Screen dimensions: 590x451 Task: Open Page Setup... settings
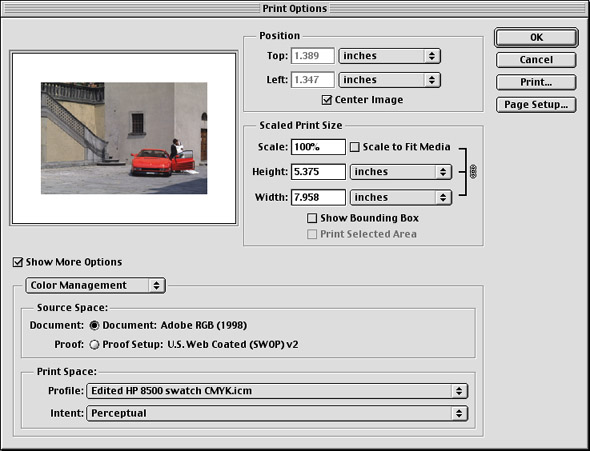pyautogui.click(x=536, y=105)
